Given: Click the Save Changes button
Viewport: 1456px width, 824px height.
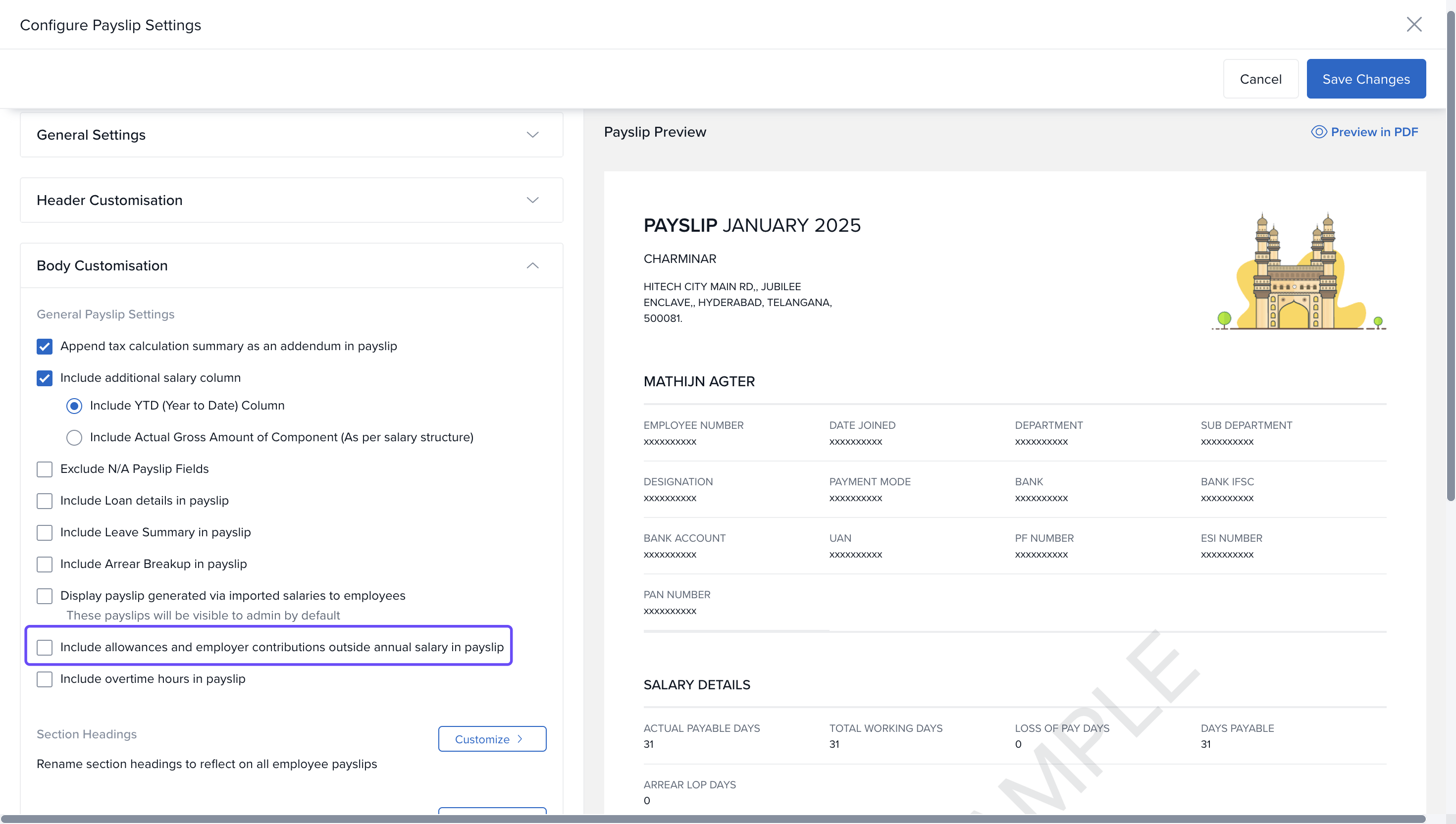Looking at the screenshot, I should (x=1365, y=79).
